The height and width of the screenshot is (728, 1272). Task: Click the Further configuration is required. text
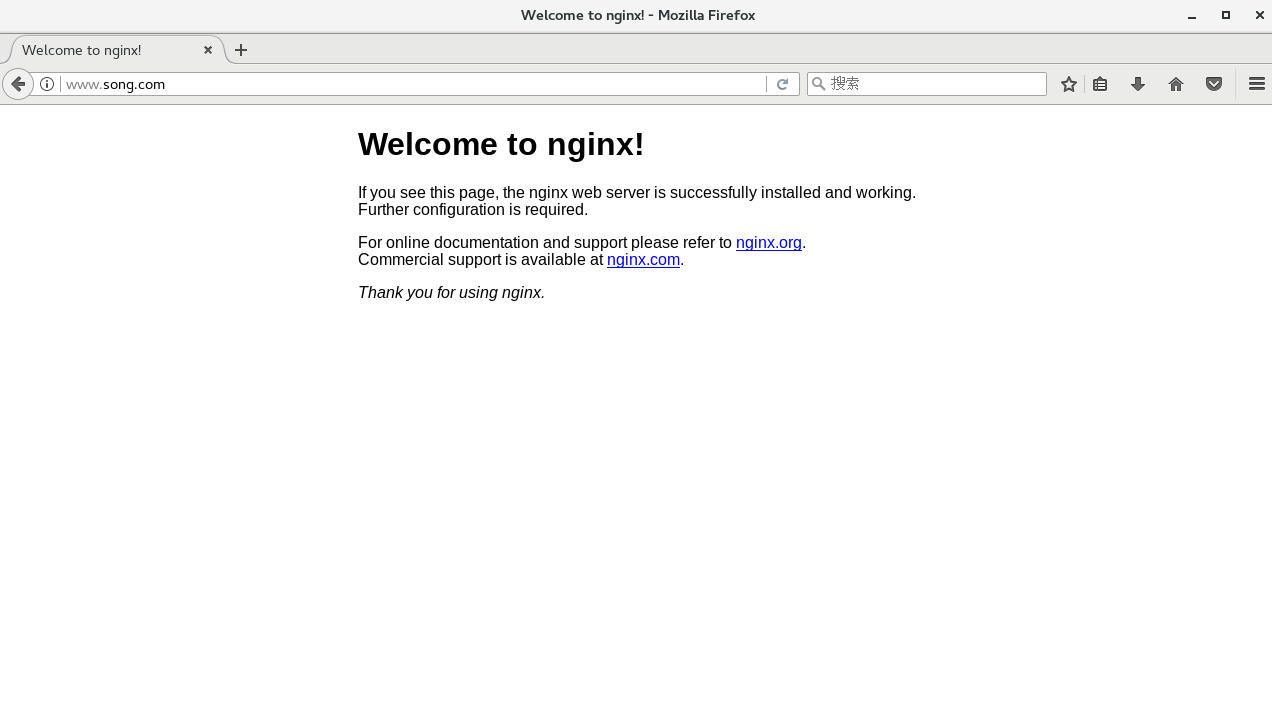tap(473, 210)
